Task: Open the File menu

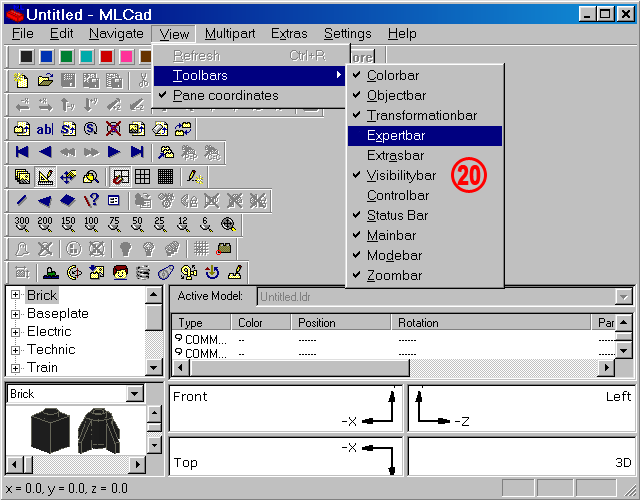Action: click(22, 33)
